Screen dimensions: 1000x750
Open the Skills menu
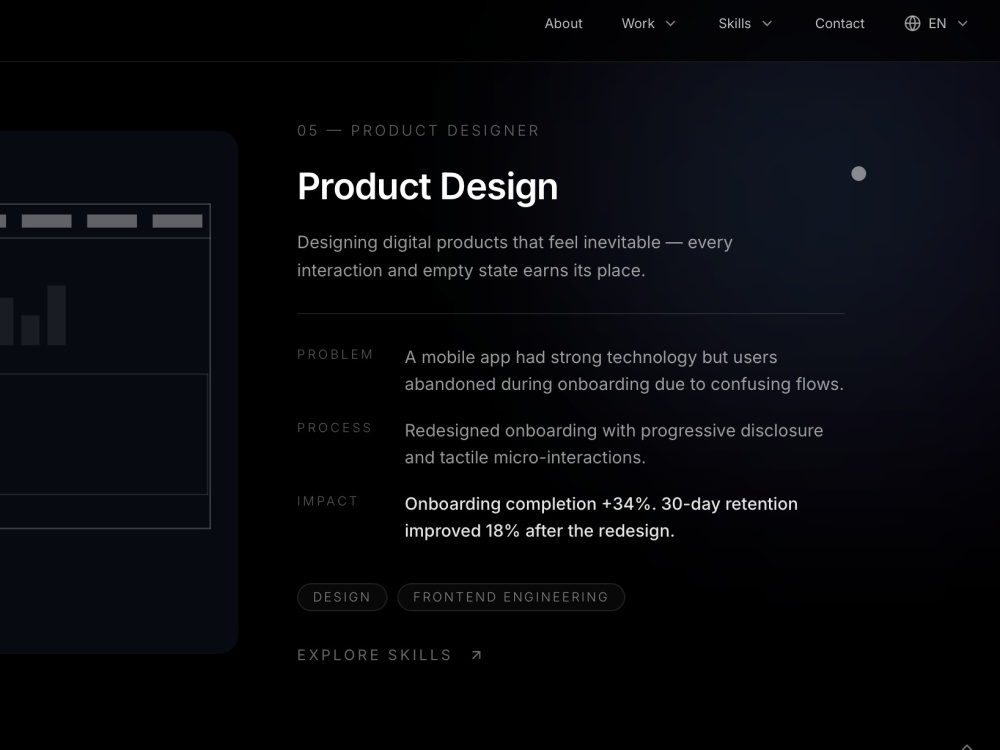734,24
